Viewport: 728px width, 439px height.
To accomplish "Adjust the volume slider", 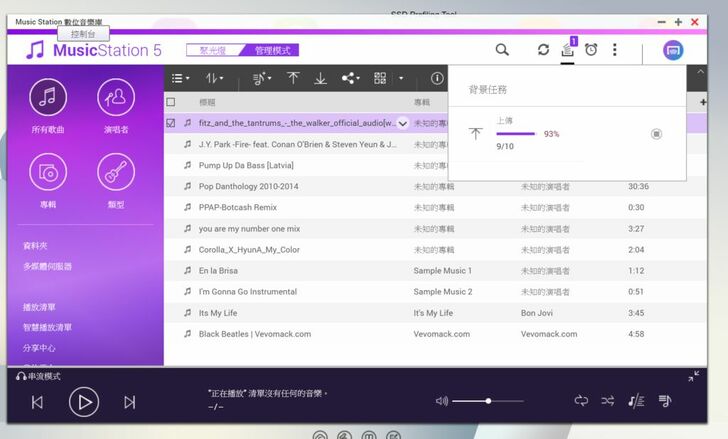I will [488, 401].
